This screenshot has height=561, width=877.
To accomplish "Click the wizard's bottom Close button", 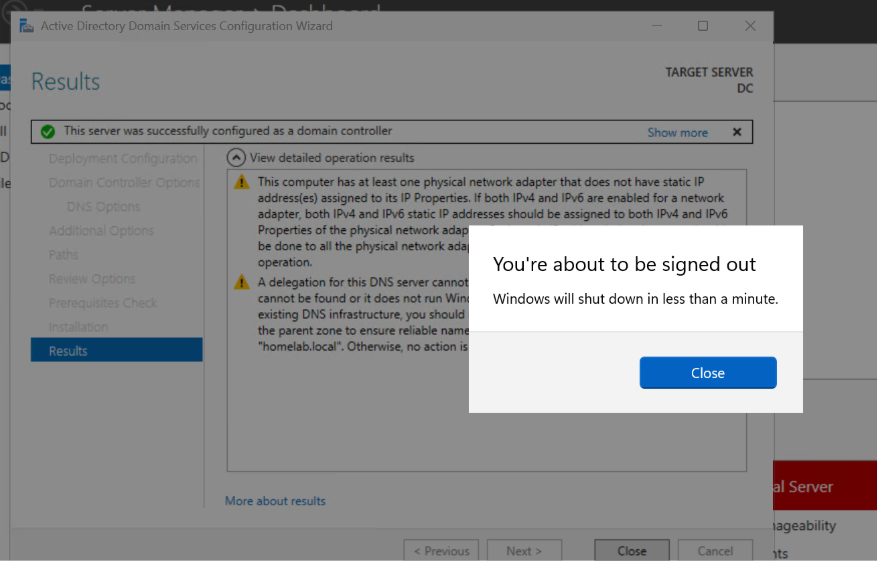I will tap(631, 550).
